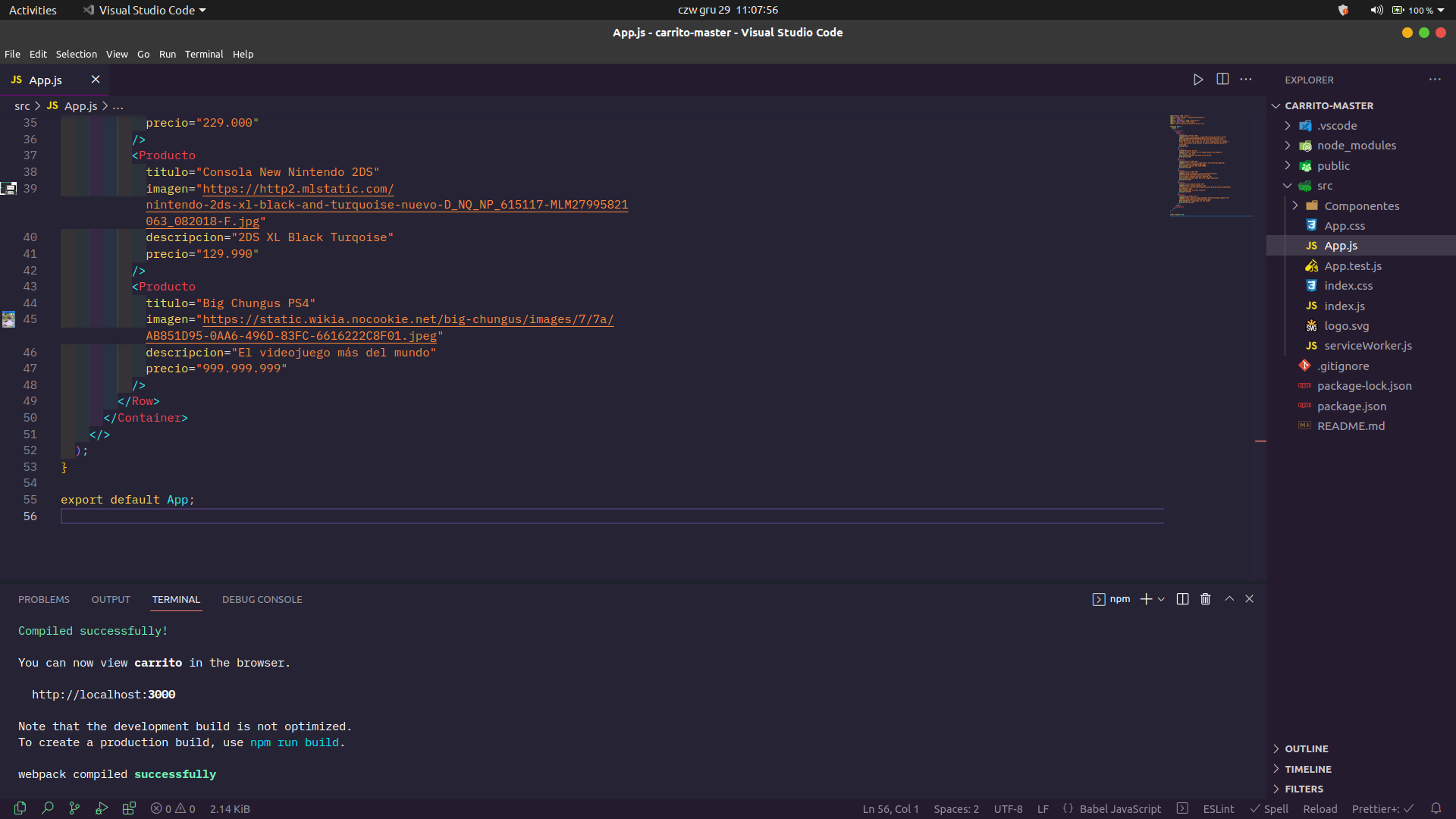This screenshot has height=819, width=1456.
Task: Expand the Componentes folder
Action: click(x=1361, y=206)
